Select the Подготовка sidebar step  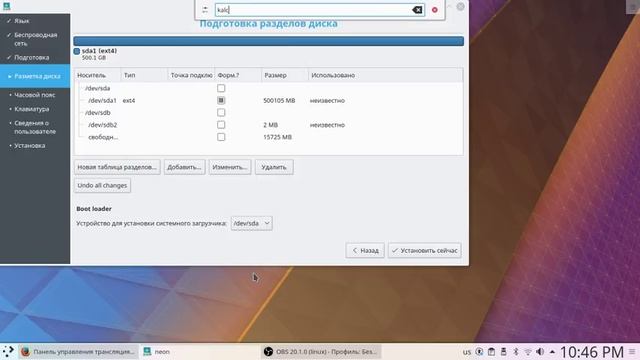coord(31,58)
